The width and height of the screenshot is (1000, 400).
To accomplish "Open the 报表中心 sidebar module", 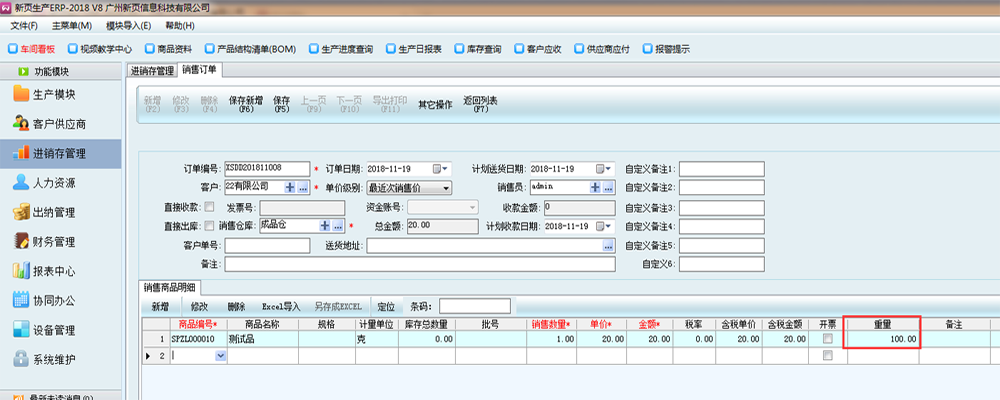I will coord(54,271).
